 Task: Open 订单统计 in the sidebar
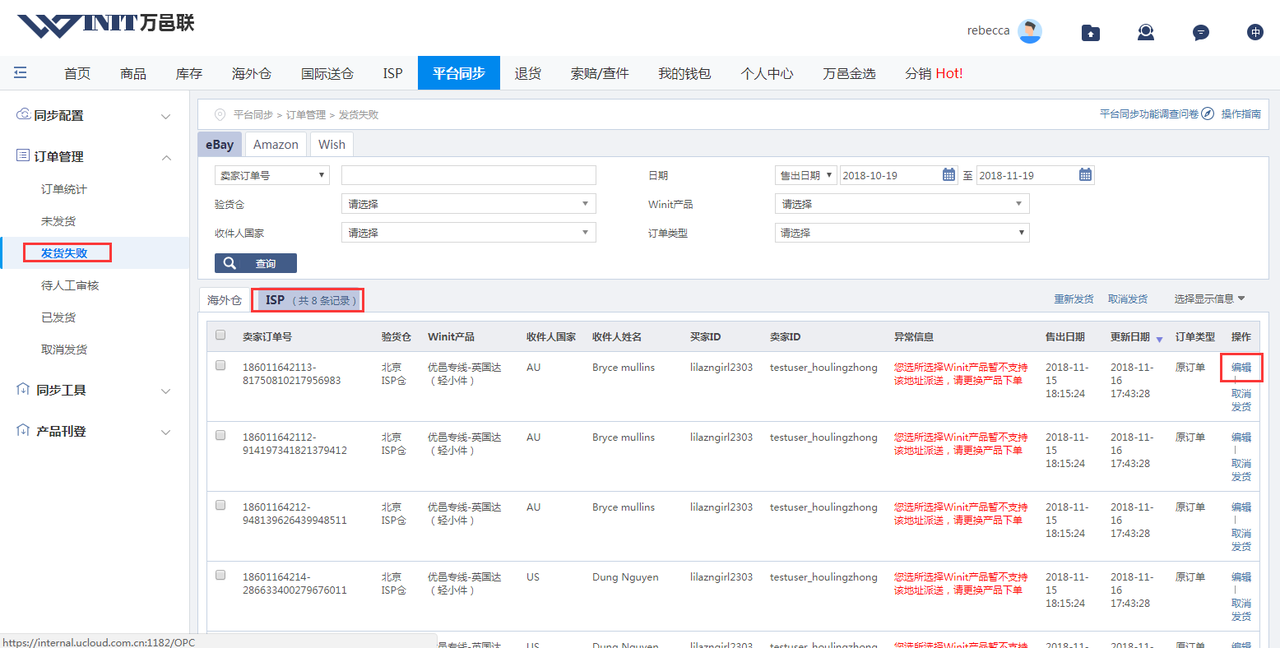64,189
